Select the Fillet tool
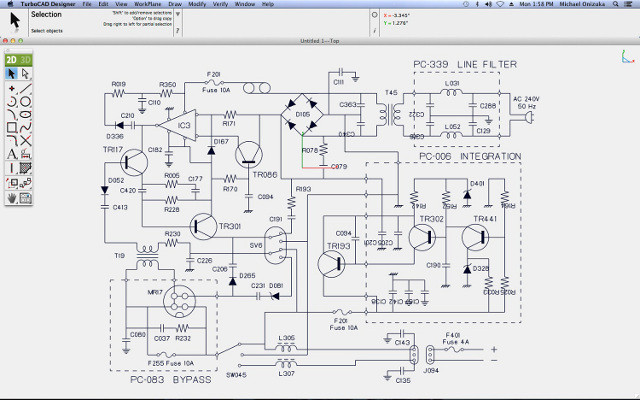640x400 pixels. tap(11, 140)
